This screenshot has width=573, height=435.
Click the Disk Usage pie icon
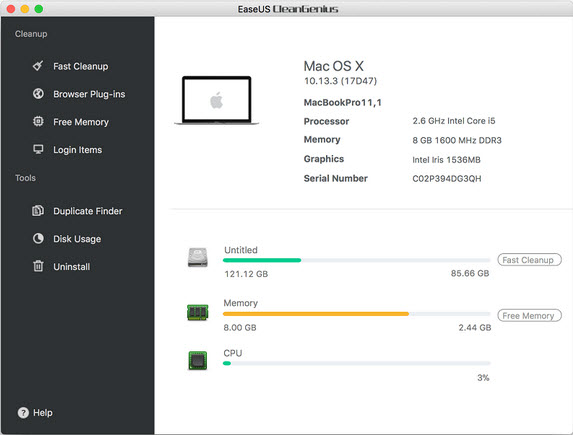pos(38,239)
